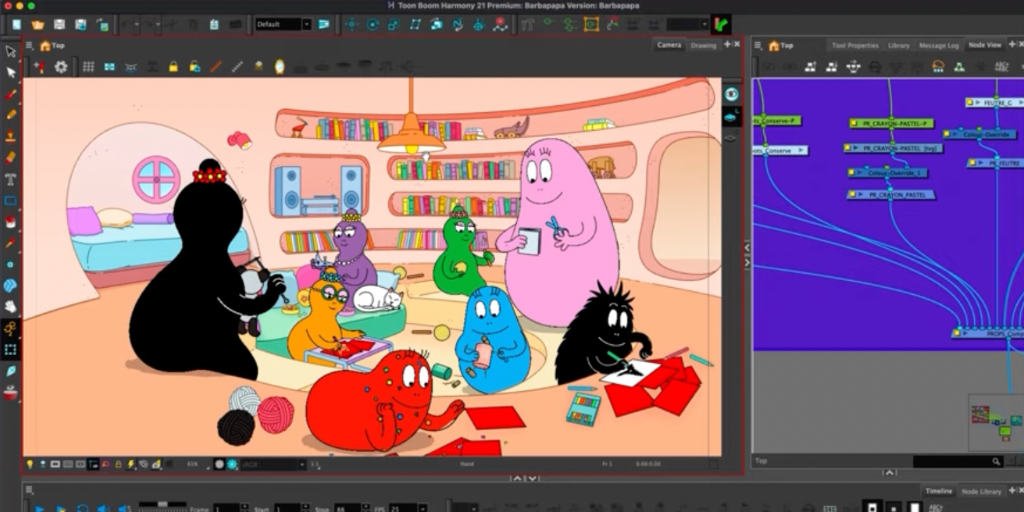Select the Stamp tool in sidebar

(x=10, y=136)
